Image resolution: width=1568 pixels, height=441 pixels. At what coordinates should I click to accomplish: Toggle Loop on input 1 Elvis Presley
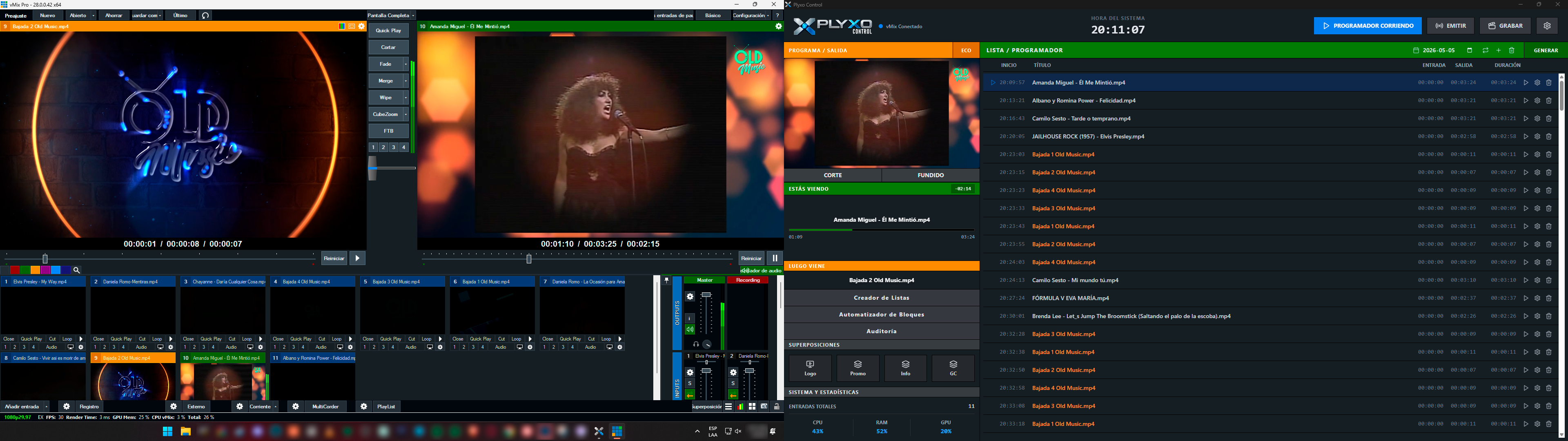[x=67, y=339]
